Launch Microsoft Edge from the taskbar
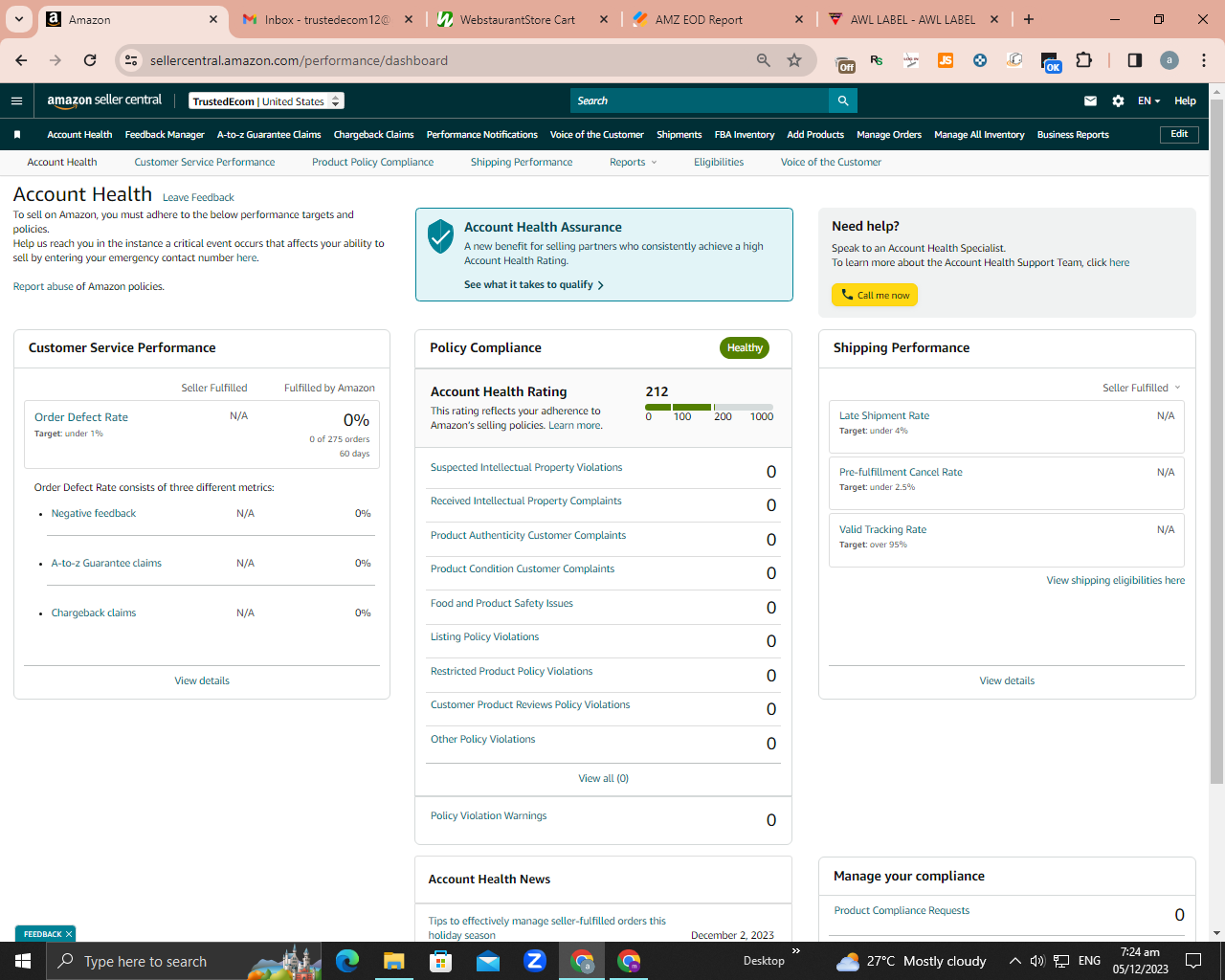The width and height of the screenshot is (1225, 980). [347, 961]
